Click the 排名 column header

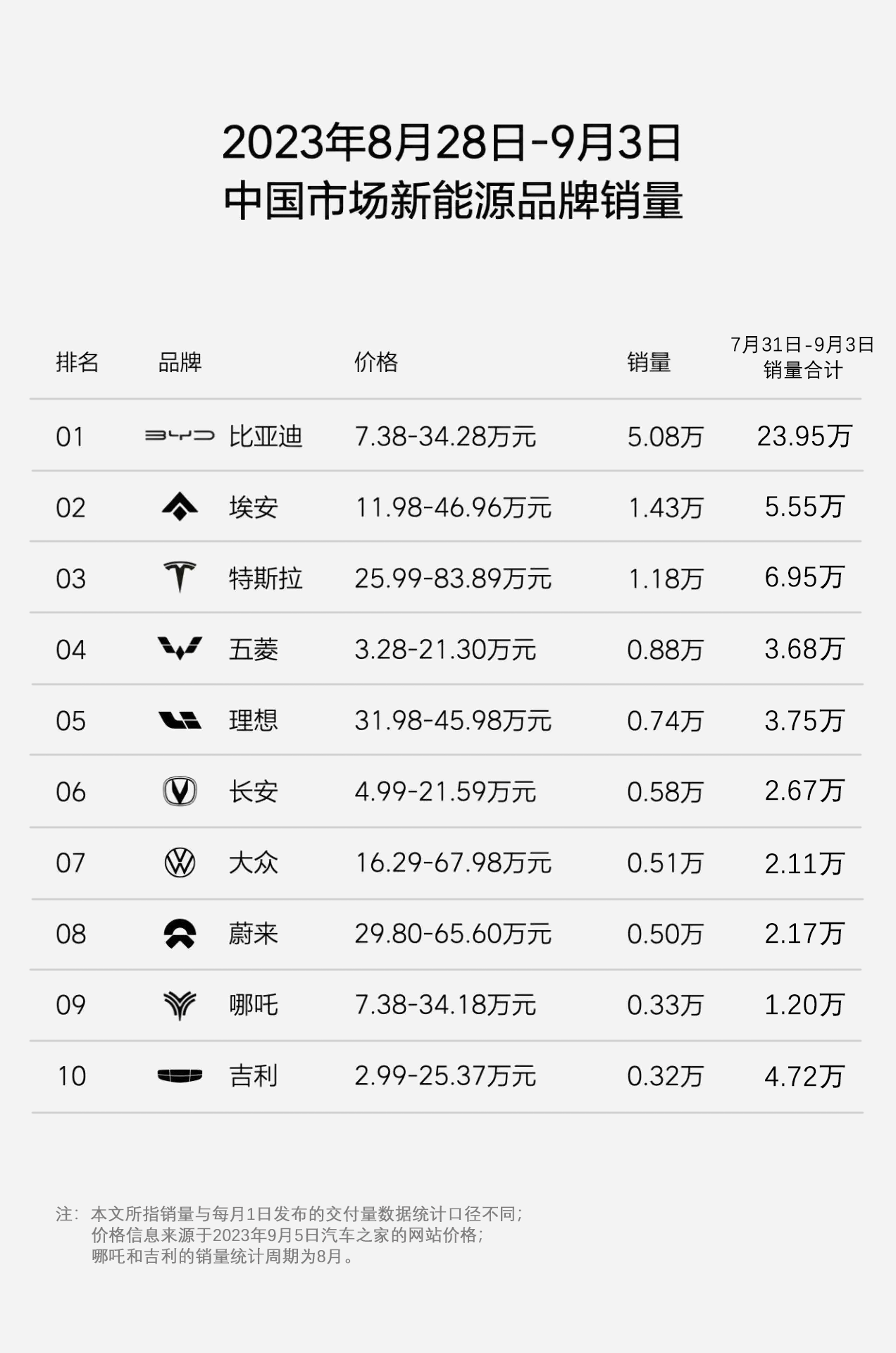click(77, 362)
